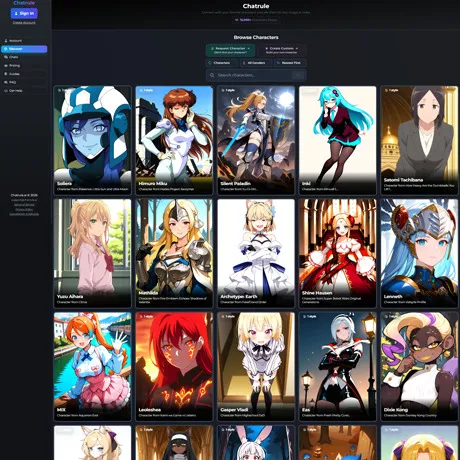Open the Newest First sort dropdown

point(290,63)
